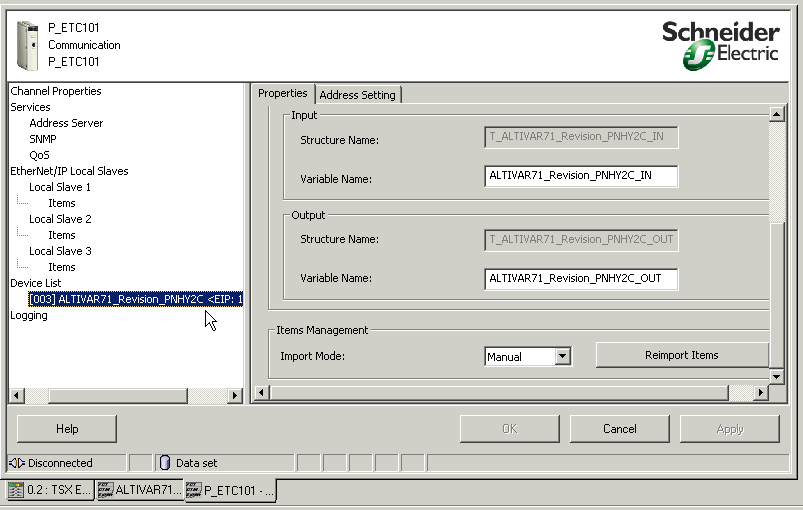The image size is (803, 510).
Task: Click the properties panel scroll right arrow
Action: (x=760, y=393)
